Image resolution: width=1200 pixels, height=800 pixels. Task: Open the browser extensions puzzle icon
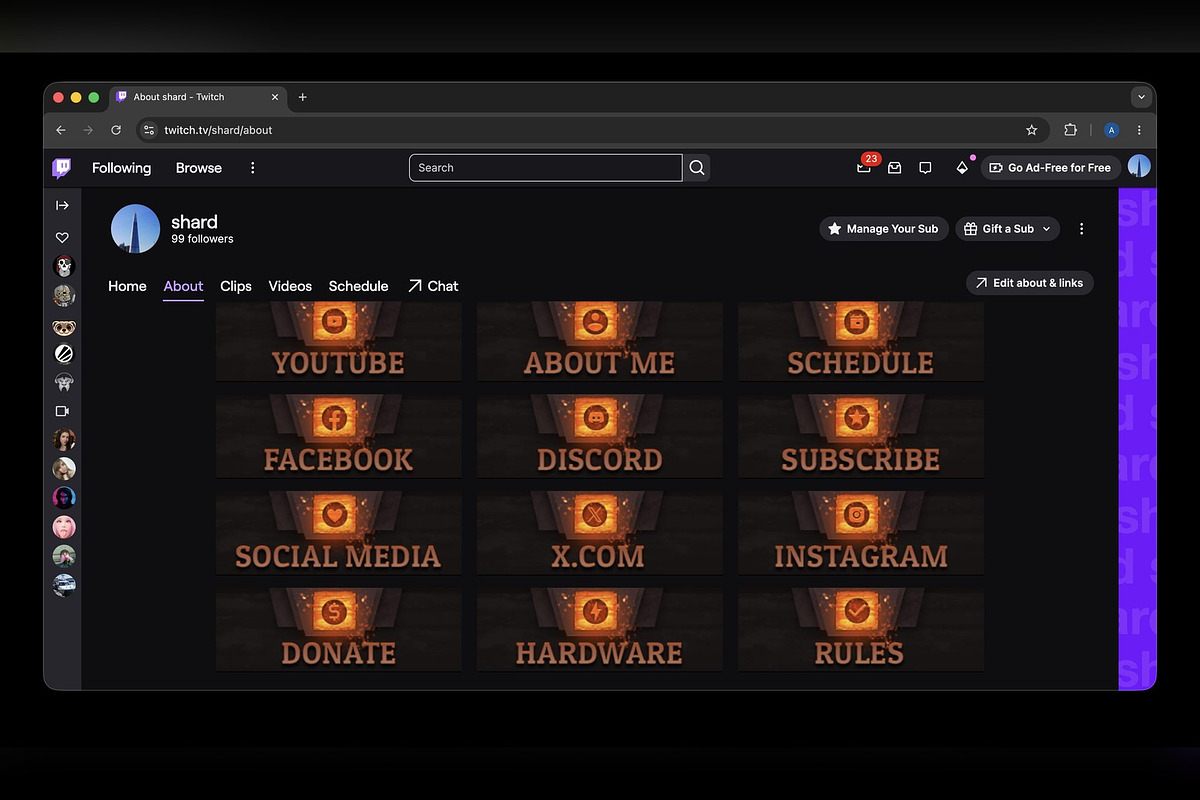1070,130
